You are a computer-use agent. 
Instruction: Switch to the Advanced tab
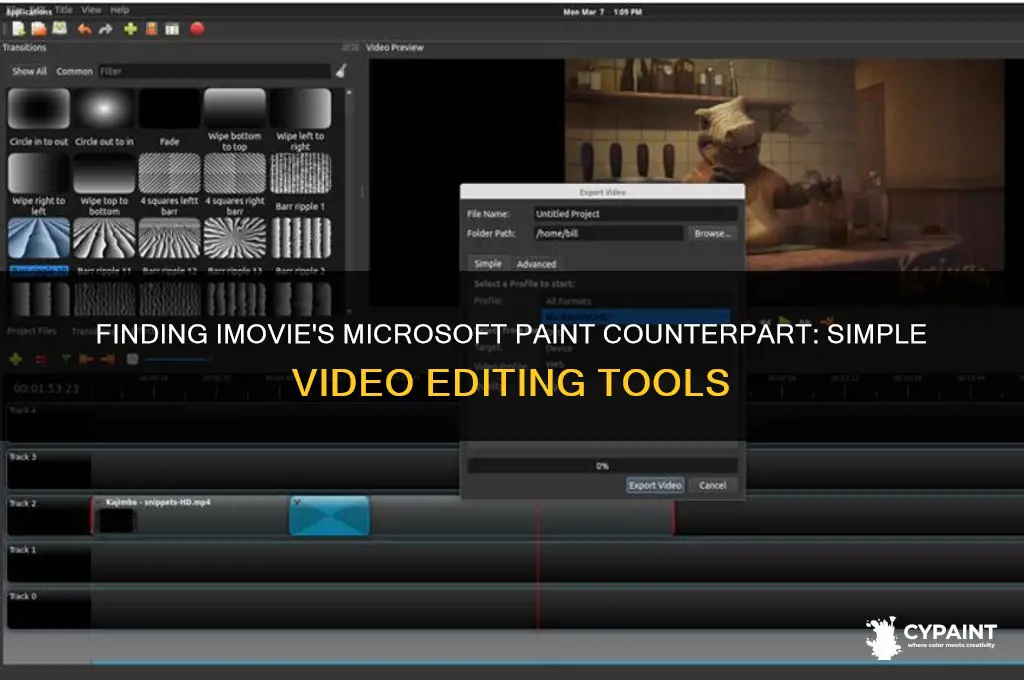(536, 264)
